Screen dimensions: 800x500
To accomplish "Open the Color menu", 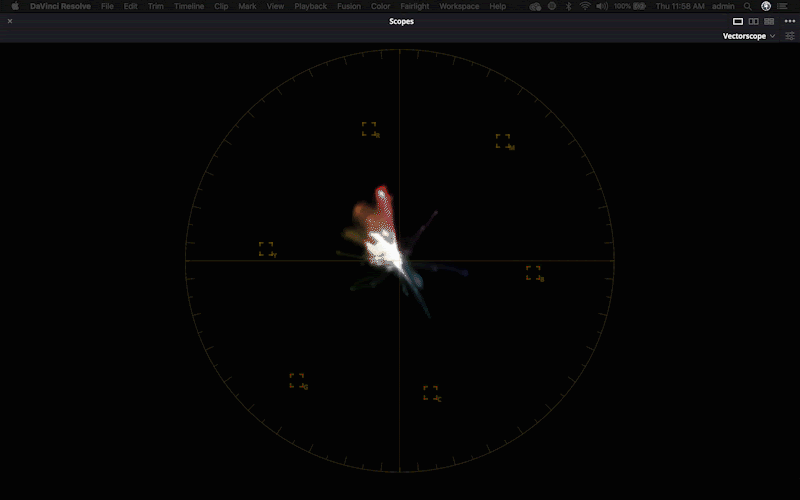I will coord(380,6).
